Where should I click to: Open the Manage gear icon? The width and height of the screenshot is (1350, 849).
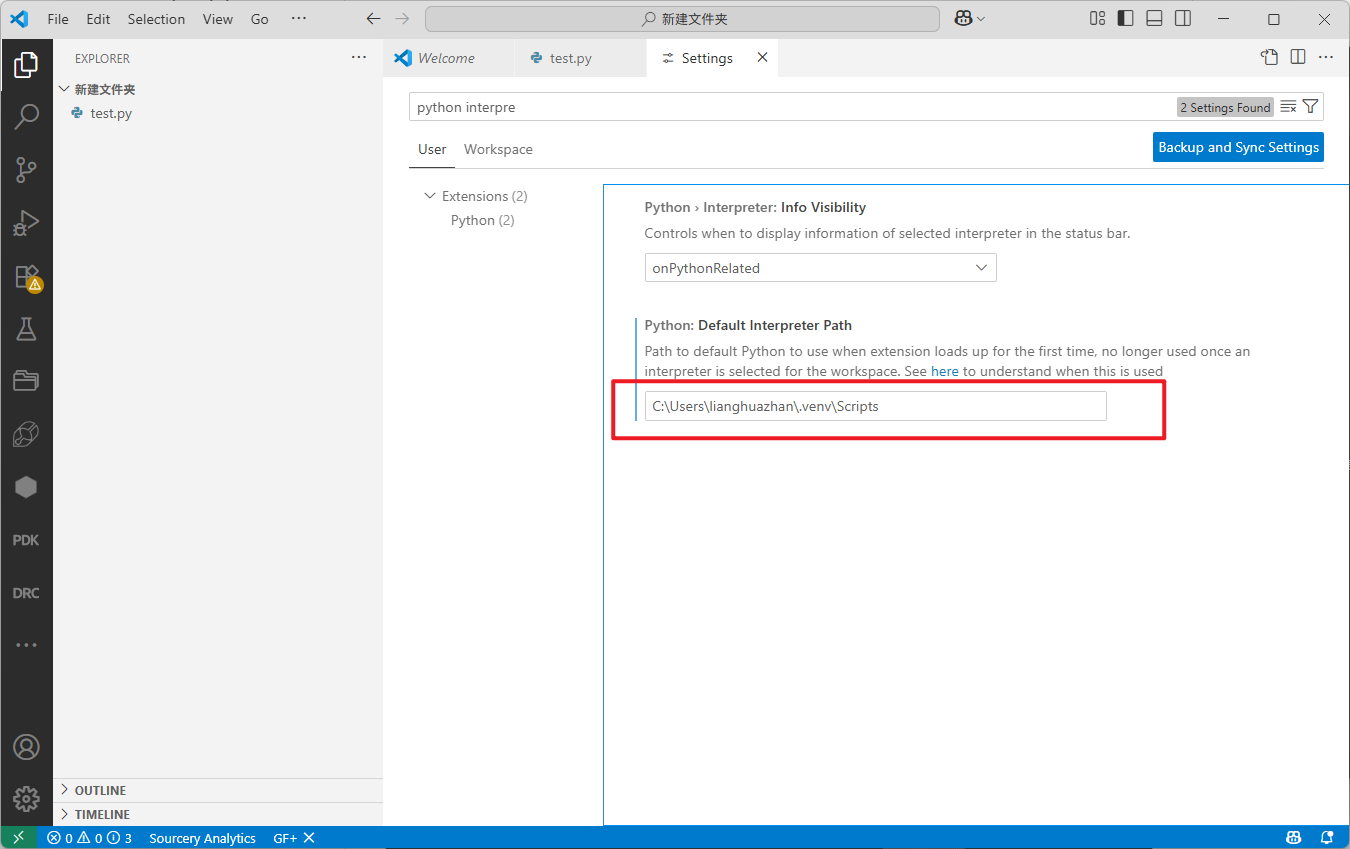pyautogui.click(x=26, y=799)
